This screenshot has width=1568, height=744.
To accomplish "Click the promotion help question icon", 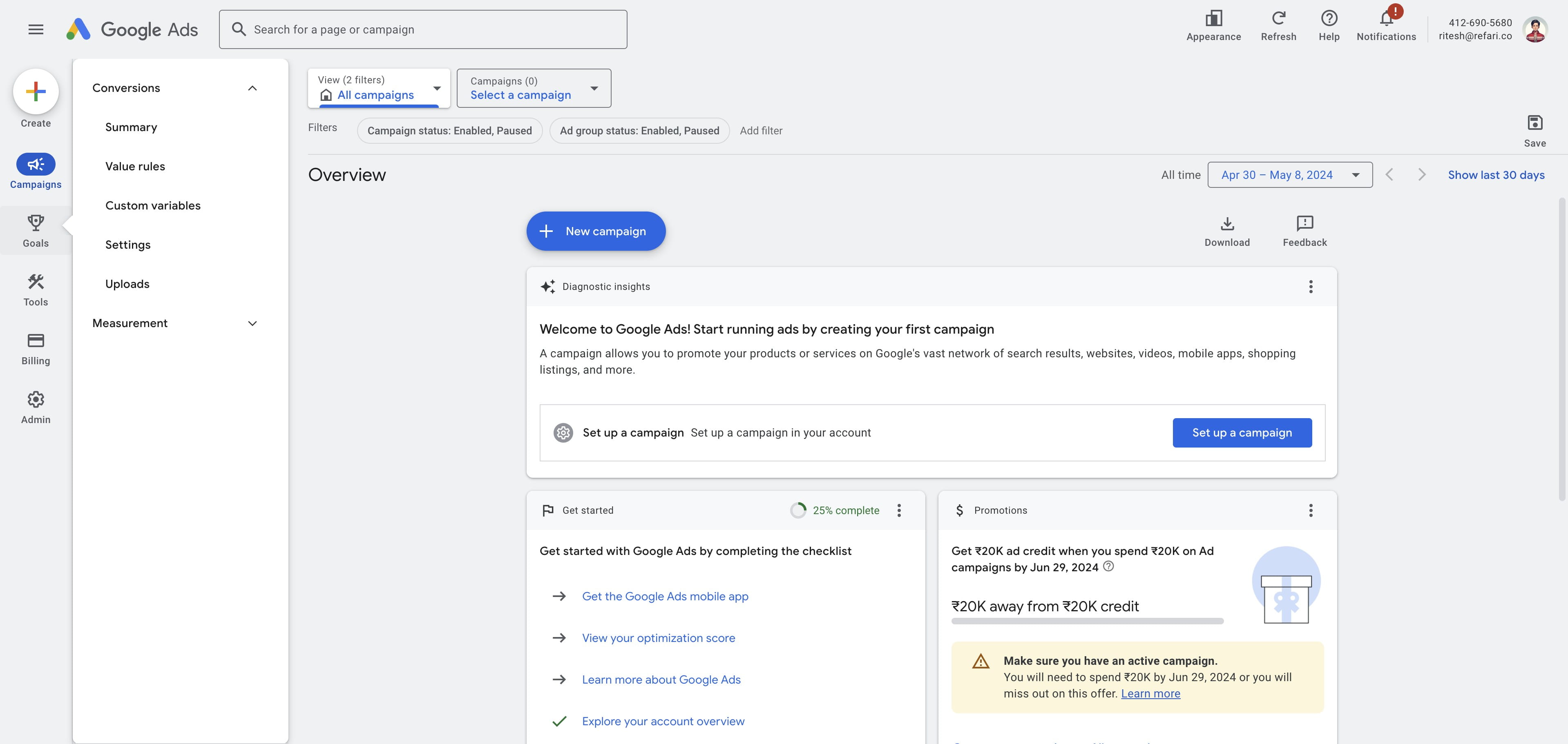I will [1108, 566].
